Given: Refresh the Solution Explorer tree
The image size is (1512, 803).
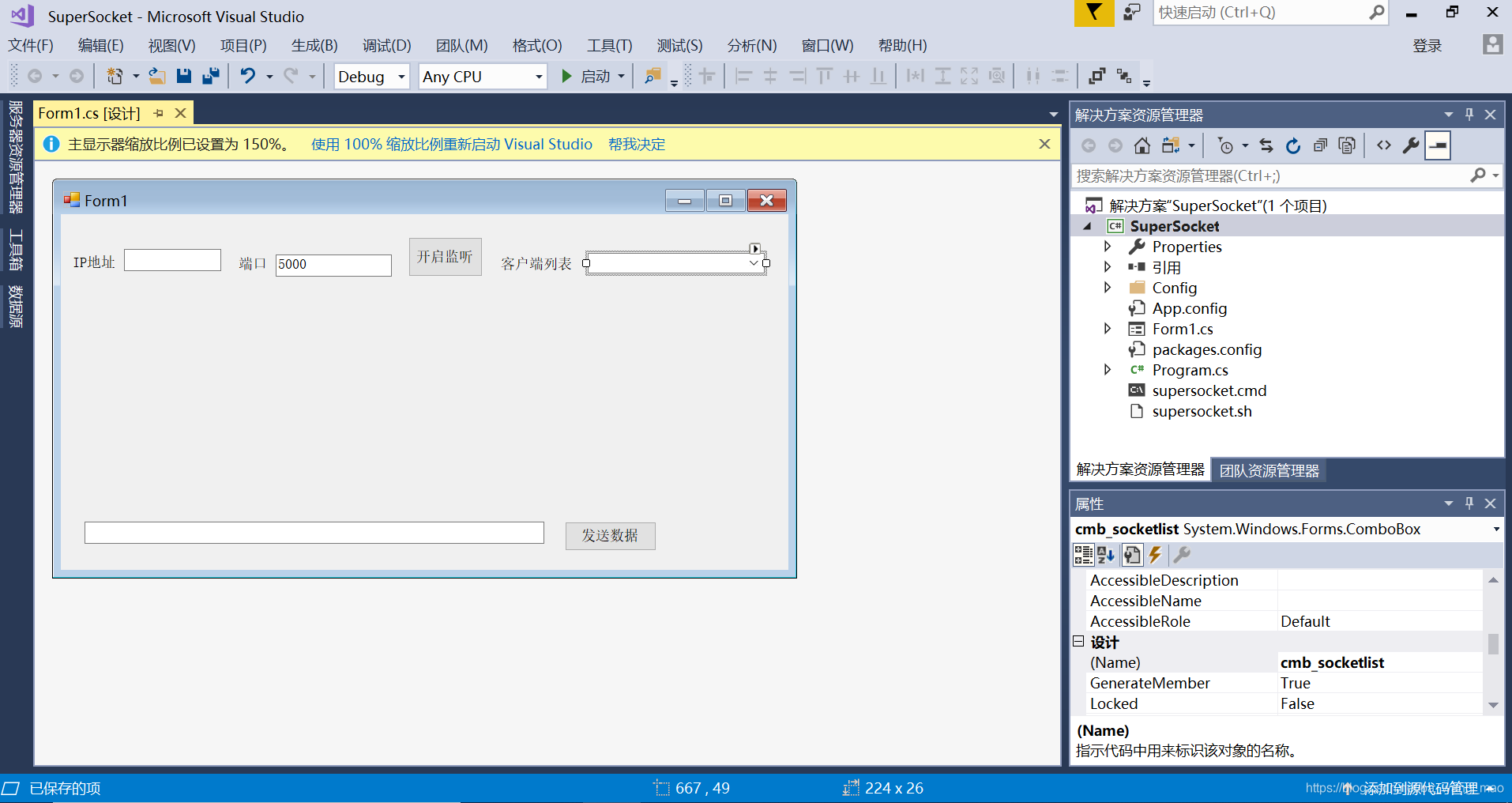Looking at the screenshot, I should [1293, 145].
